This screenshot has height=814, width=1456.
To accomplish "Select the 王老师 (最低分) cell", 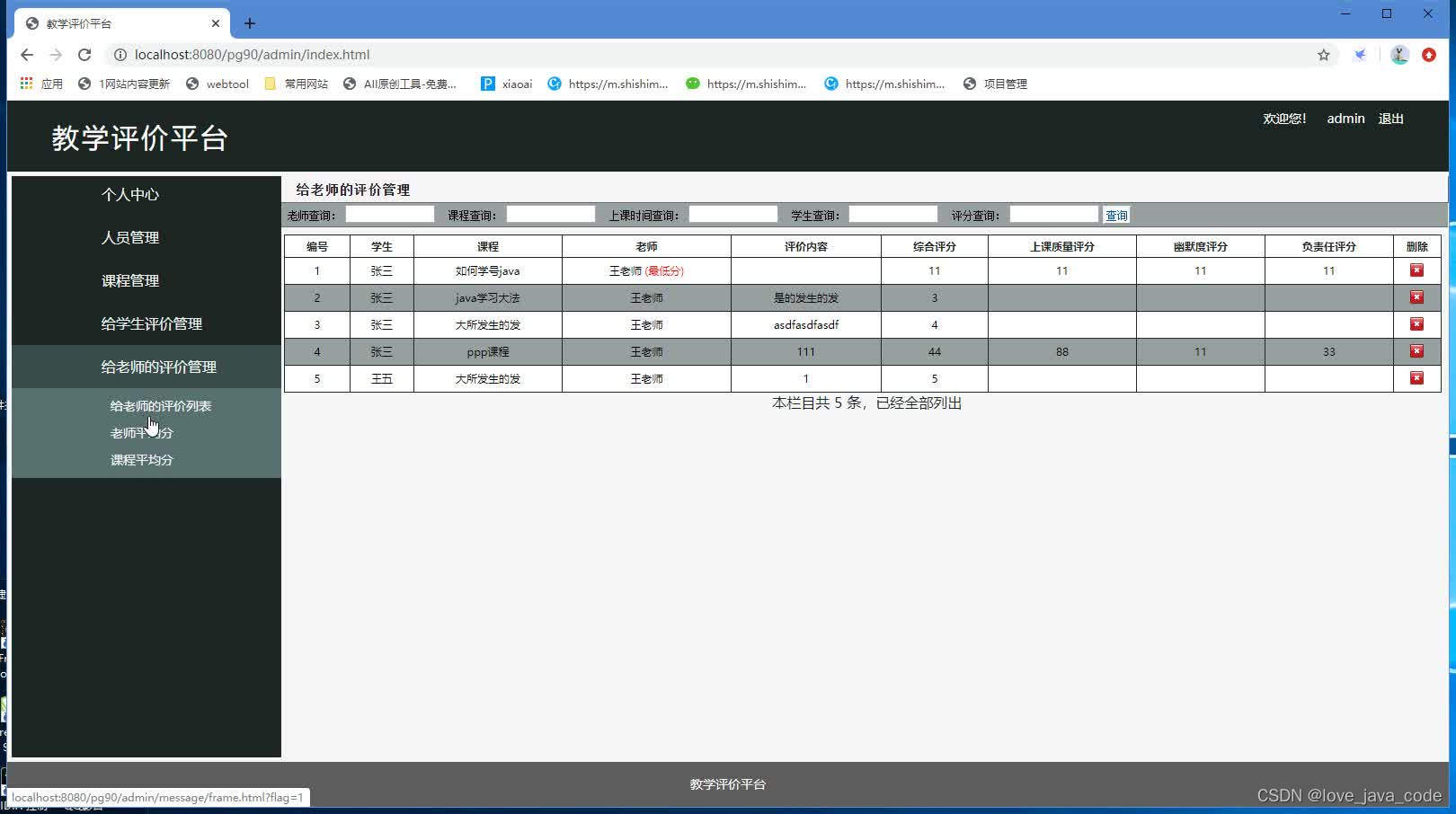I will pyautogui.click(x=646, y=270).
